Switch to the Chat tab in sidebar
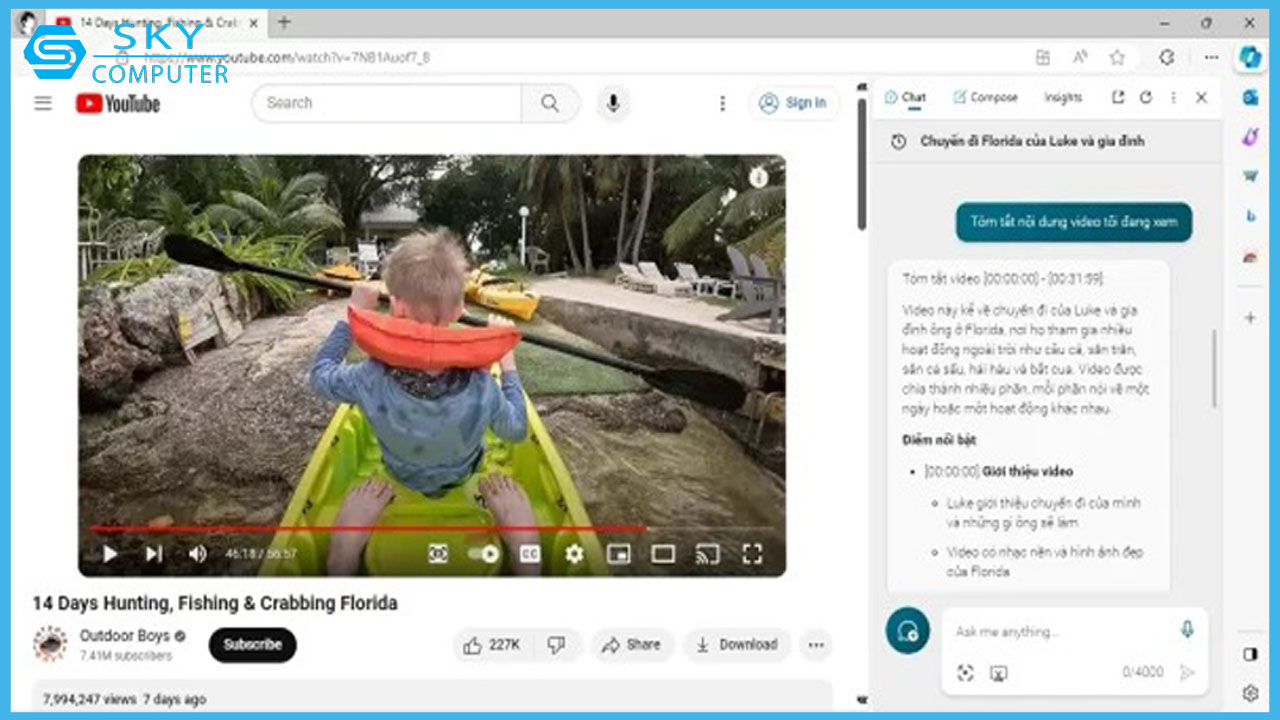 [906, 98]
